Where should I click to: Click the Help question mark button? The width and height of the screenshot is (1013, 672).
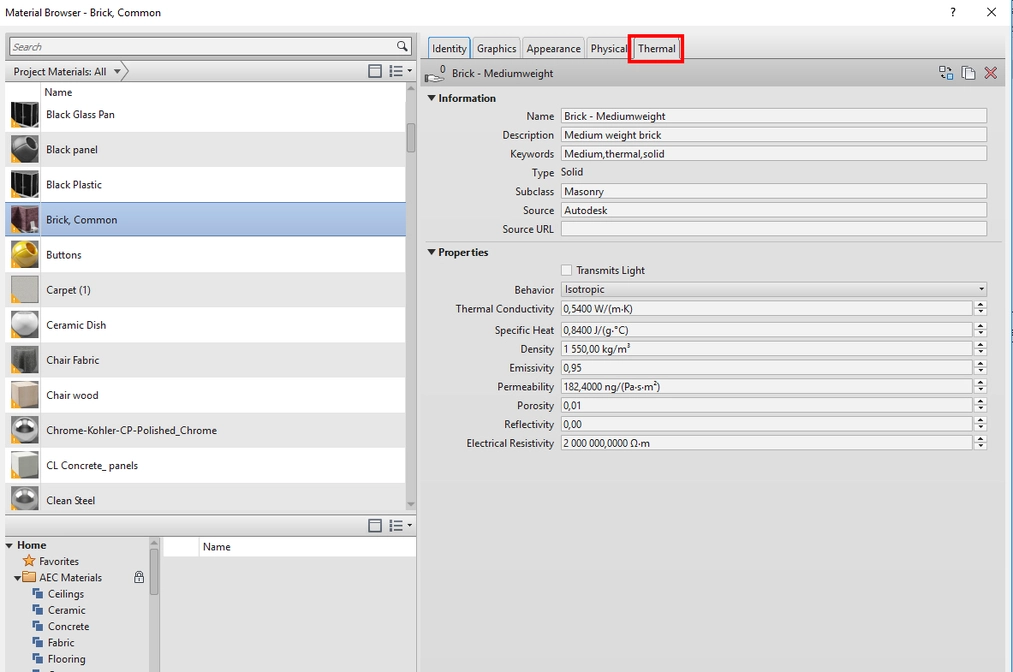952,12
